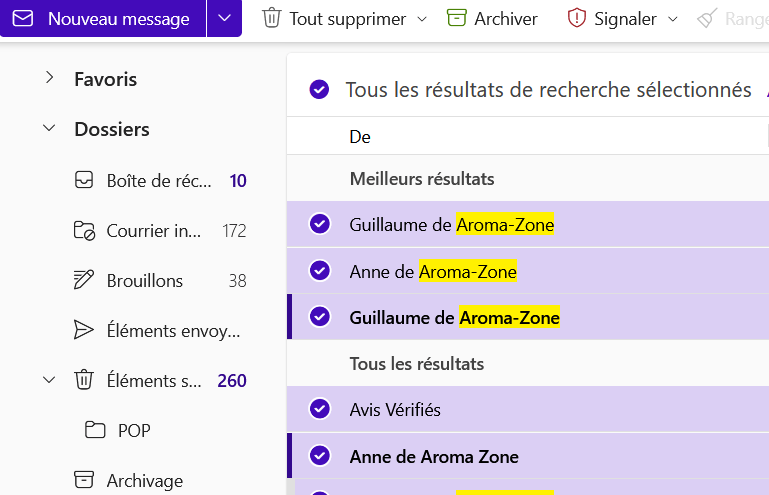Viewport: 769px width, 495px height.
Task: Open the Boîte de réception inbox icon
Action: (84, 181)
